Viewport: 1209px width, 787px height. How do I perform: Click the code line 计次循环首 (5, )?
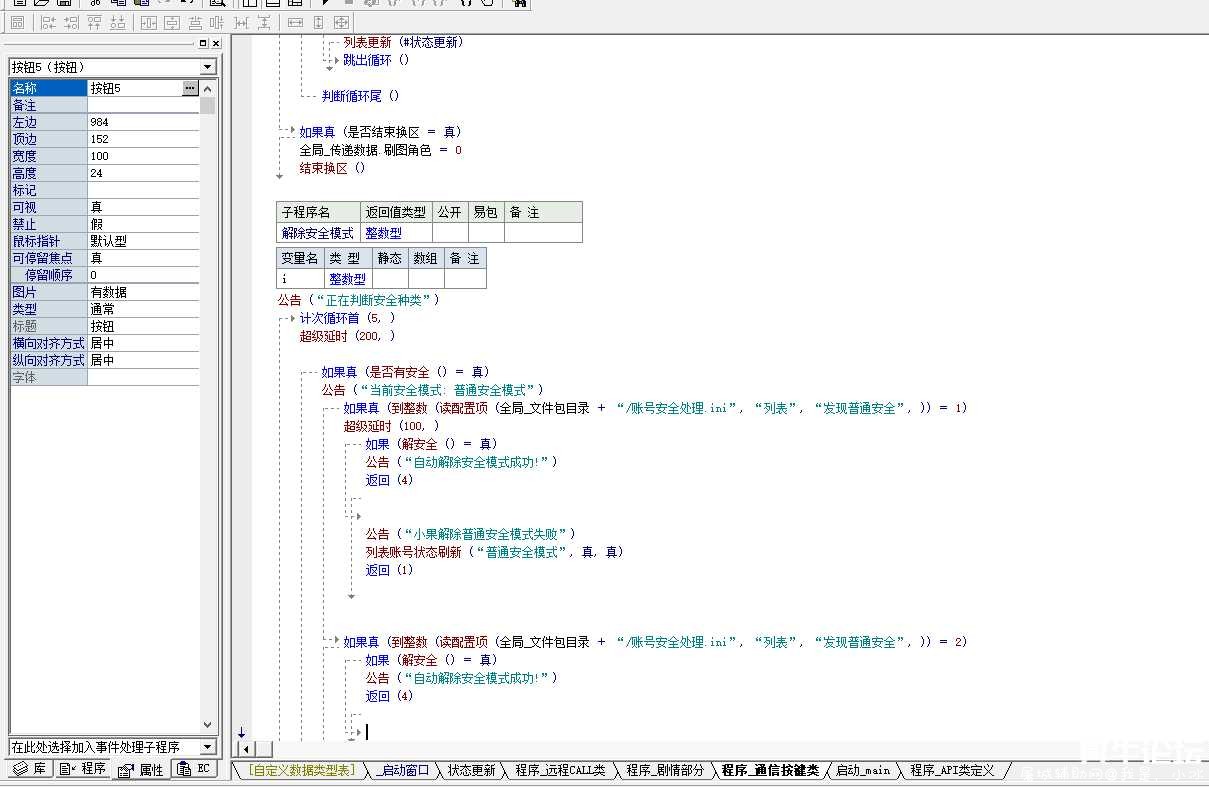click(x=347, y=318)
